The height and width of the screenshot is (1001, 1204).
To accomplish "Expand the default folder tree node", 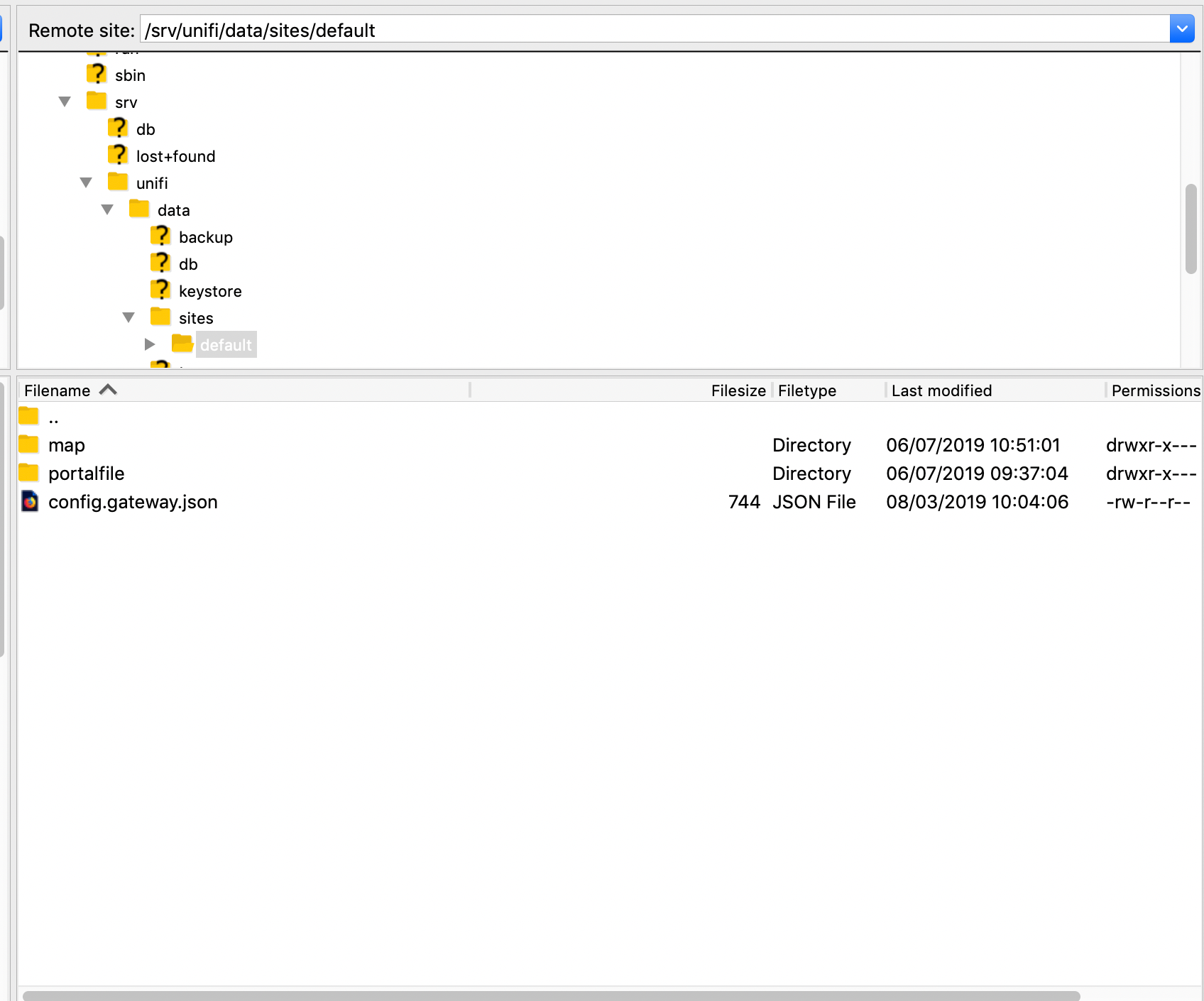I will [150, 344].
